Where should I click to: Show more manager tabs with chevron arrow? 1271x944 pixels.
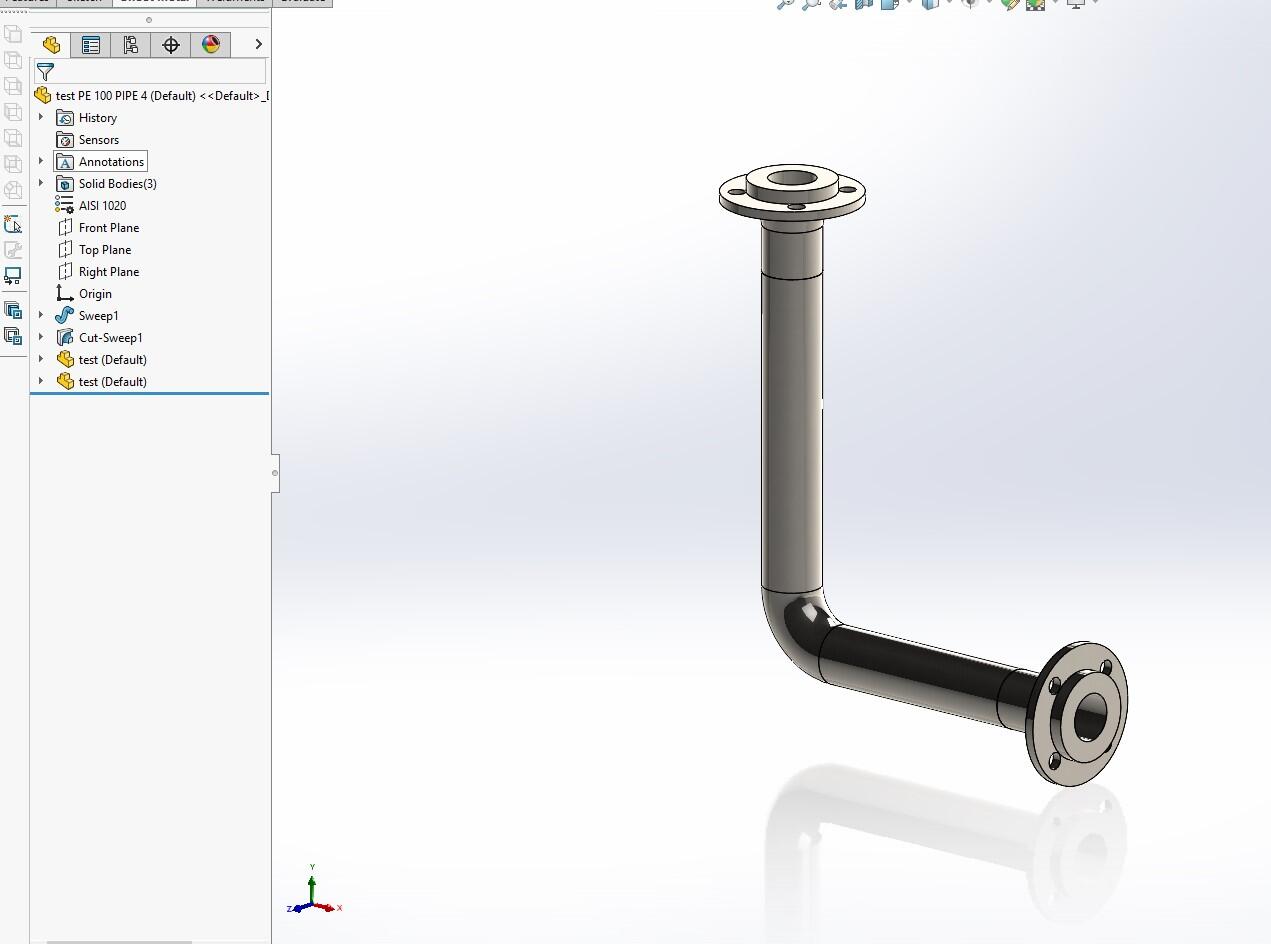[x=258, y=44]
